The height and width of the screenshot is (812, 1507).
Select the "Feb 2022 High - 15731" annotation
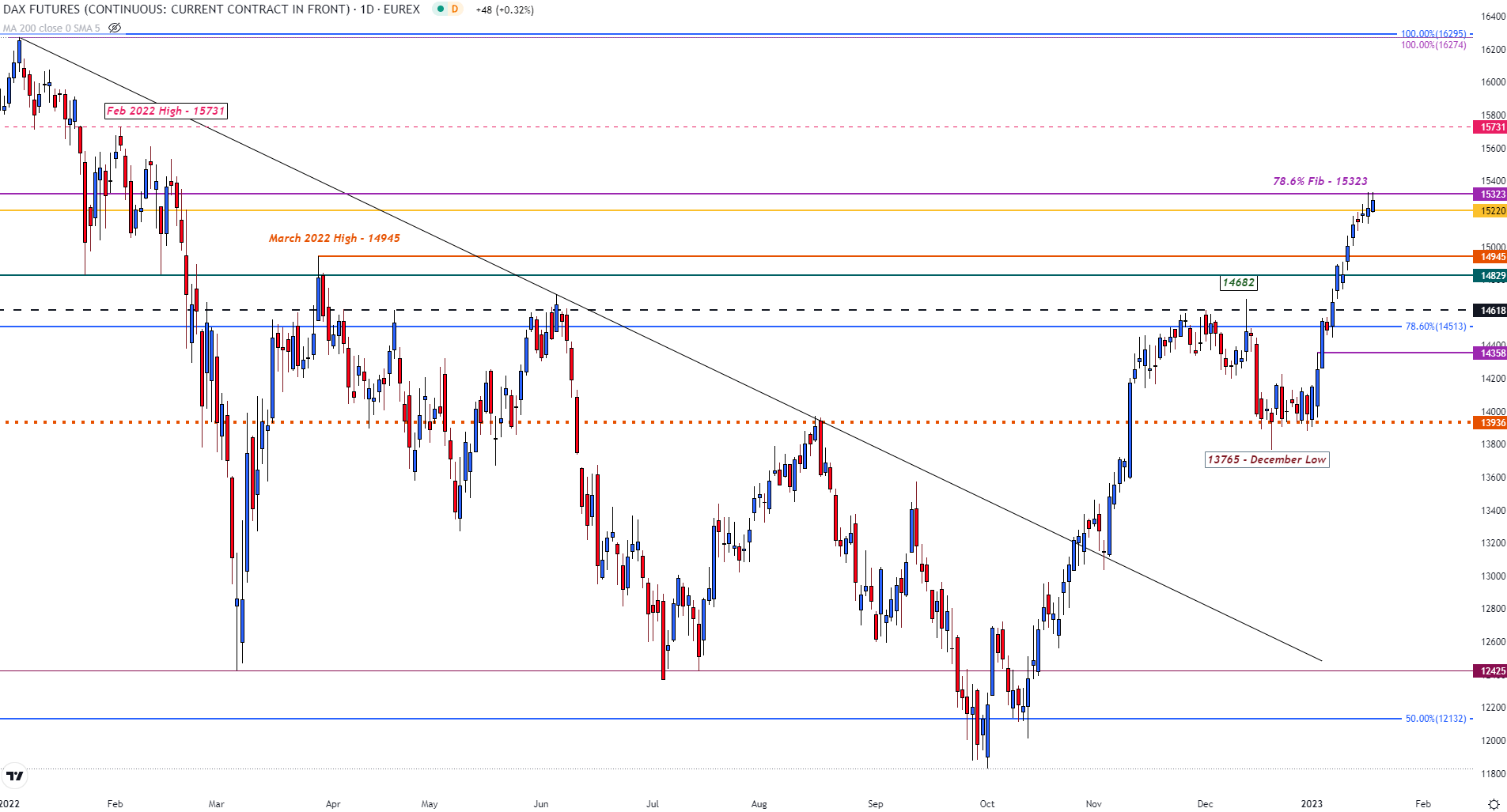coord(165,111)
